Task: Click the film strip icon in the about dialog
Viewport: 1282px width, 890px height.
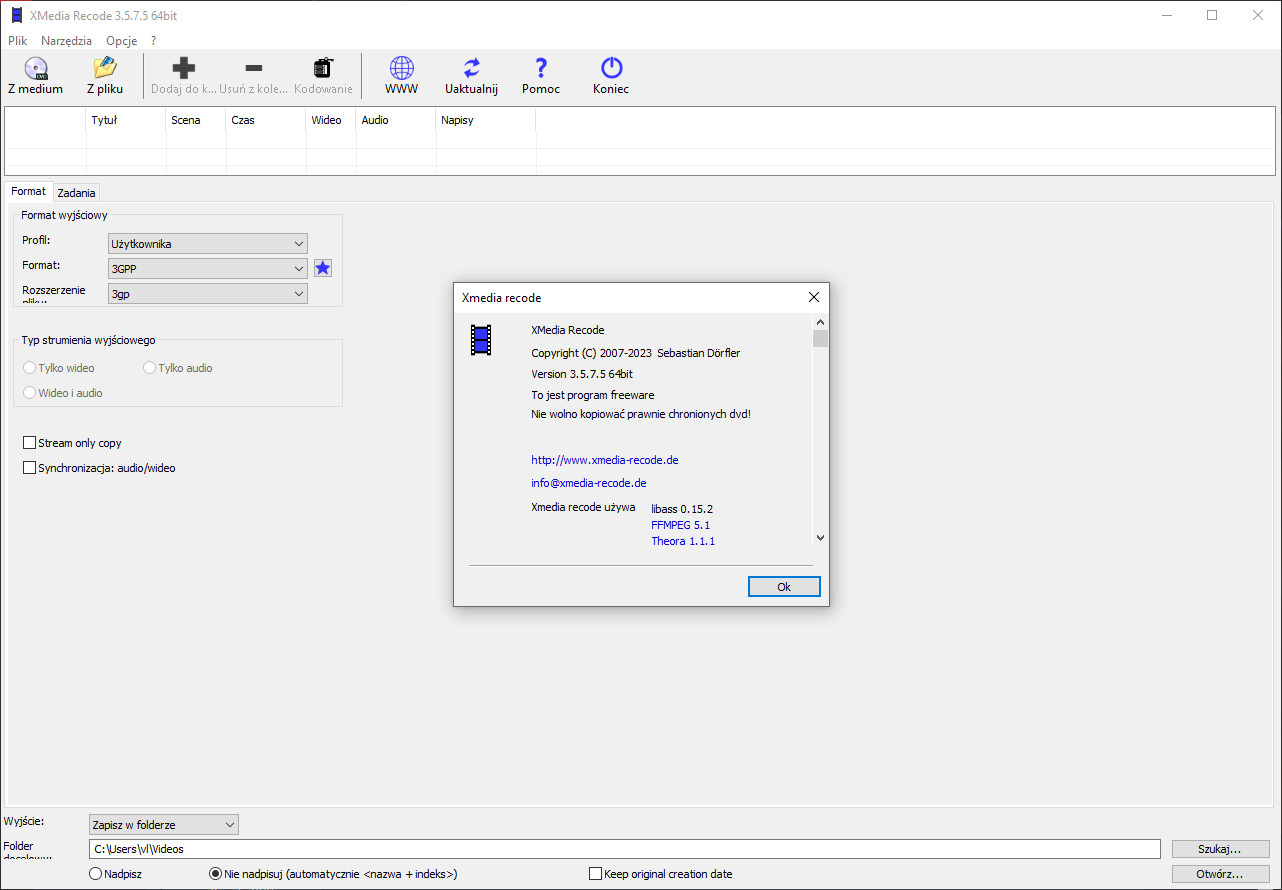Action: click(481, 340)
